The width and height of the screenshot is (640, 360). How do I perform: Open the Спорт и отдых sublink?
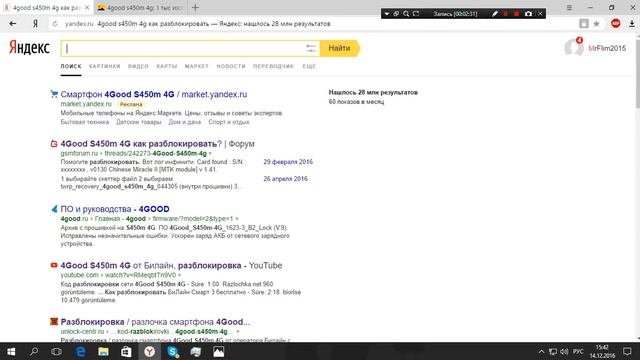[x=229, y=122]
